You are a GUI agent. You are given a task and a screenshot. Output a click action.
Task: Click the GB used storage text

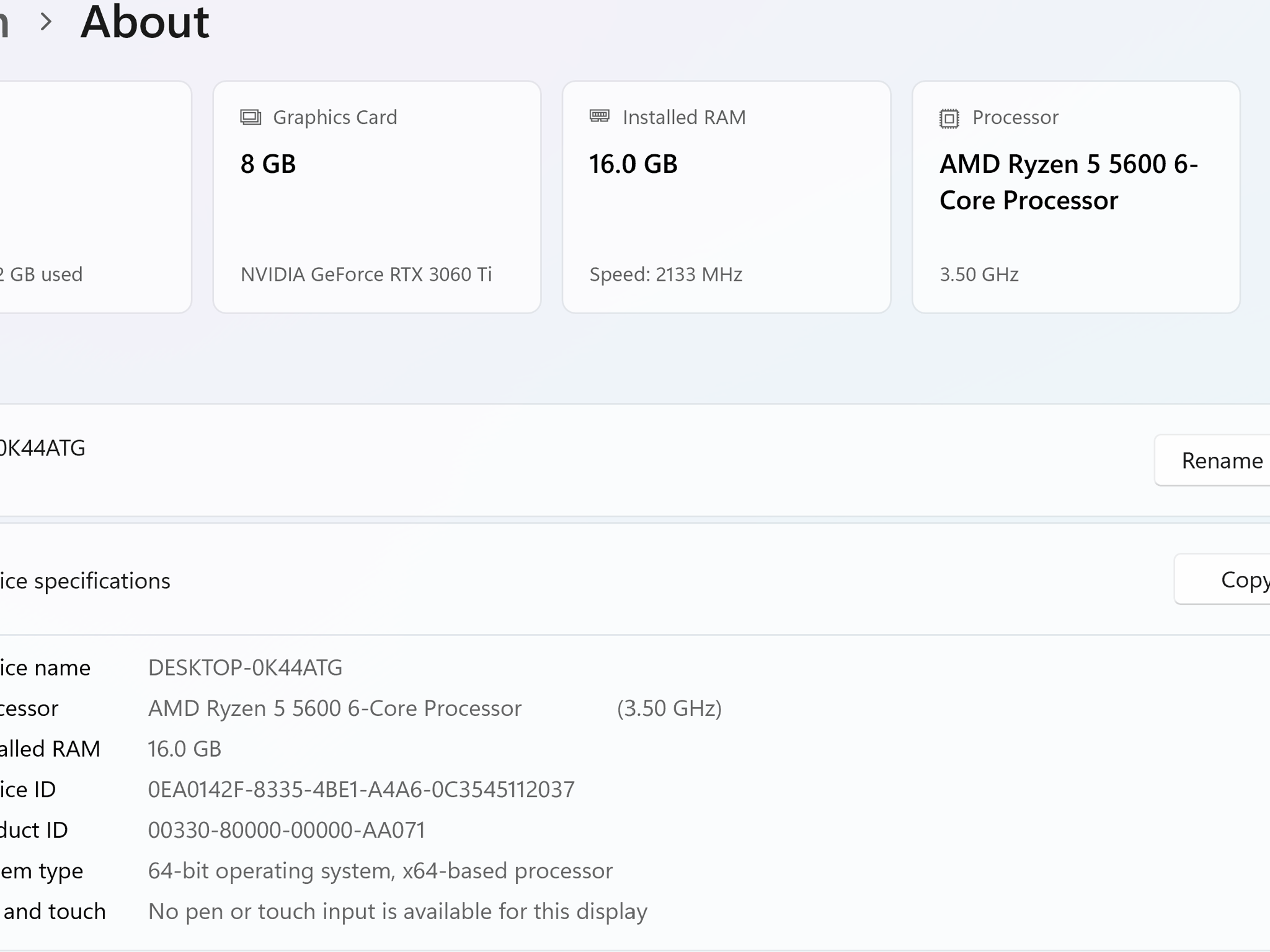pyautogui.click(x=41, y=274)
